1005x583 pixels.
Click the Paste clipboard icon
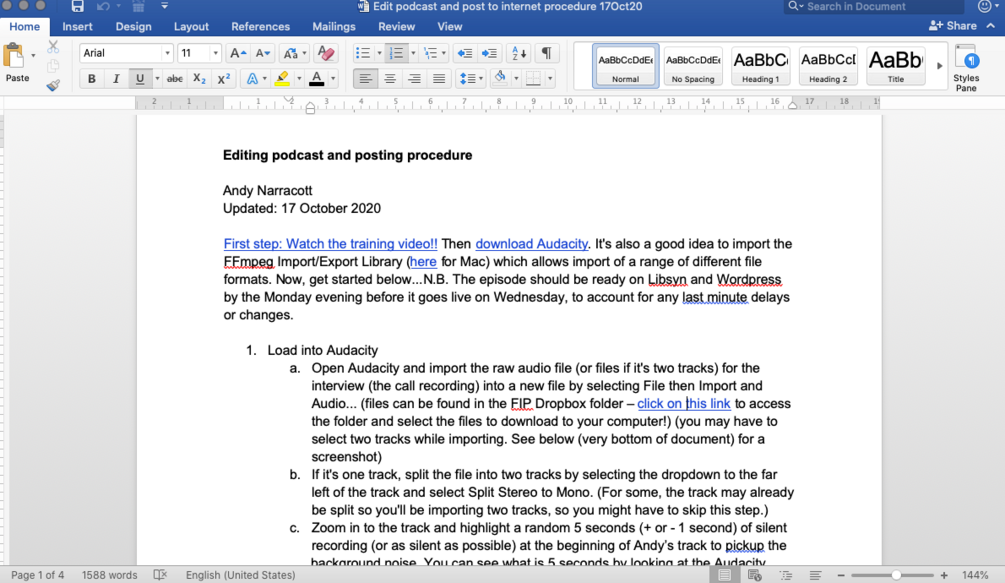(14, 56)
